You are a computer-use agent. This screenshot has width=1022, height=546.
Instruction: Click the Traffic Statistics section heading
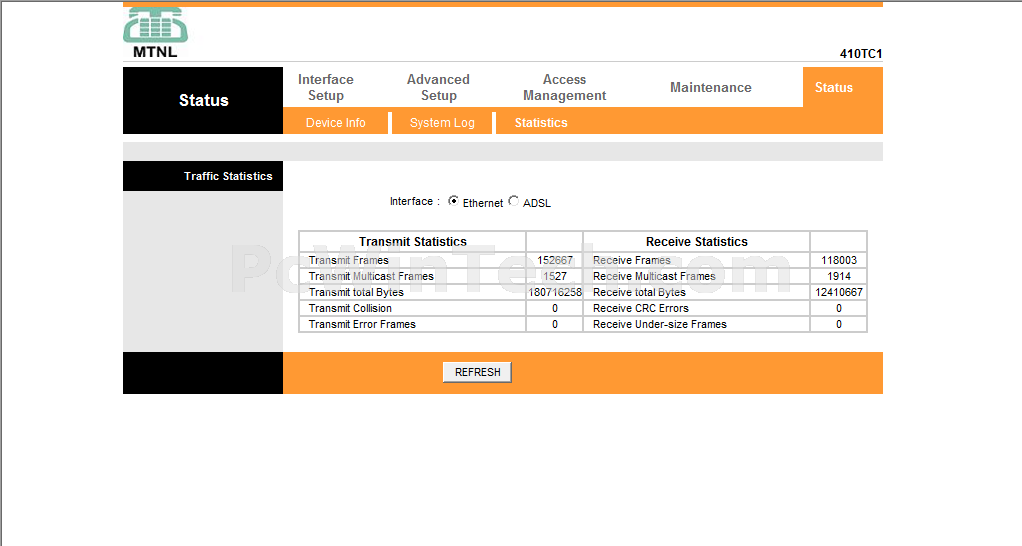(x=228, y=176)
